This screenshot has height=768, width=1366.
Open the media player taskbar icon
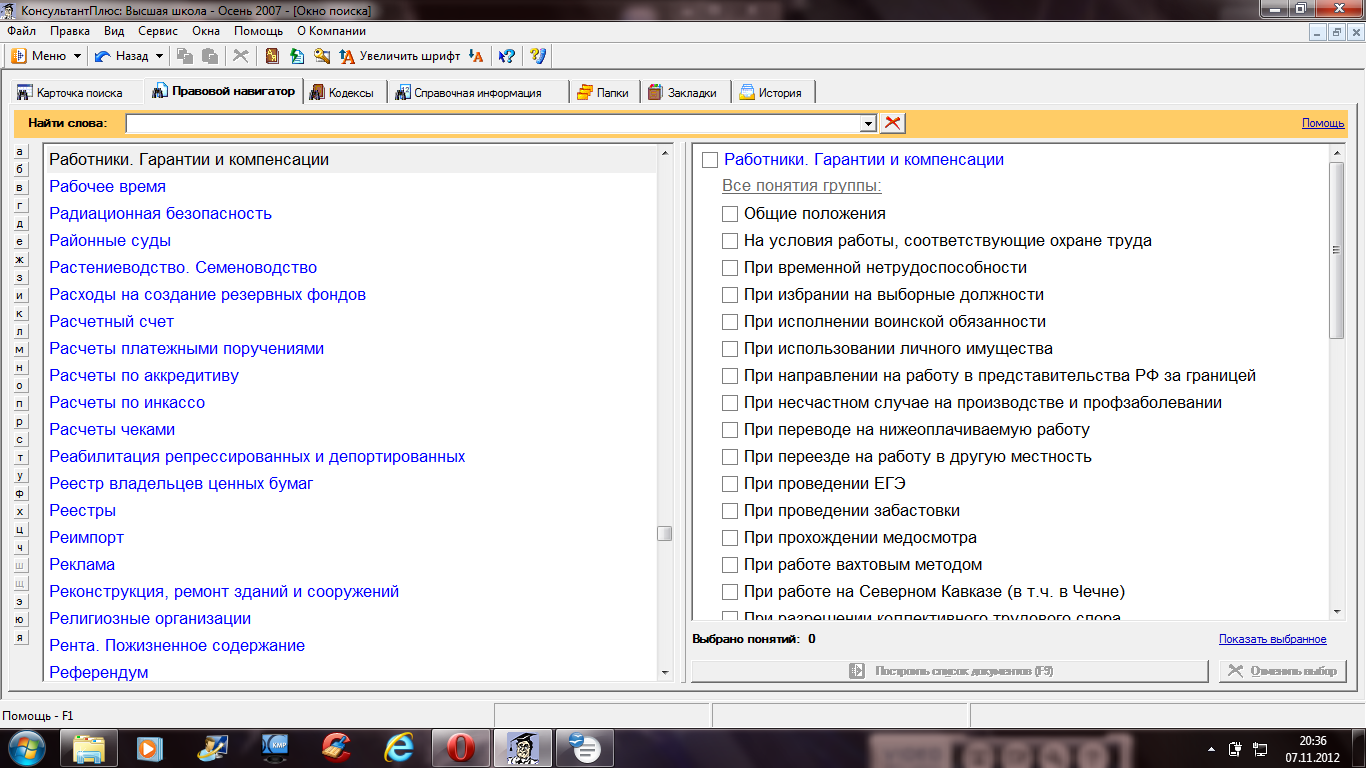pos(151,748)
